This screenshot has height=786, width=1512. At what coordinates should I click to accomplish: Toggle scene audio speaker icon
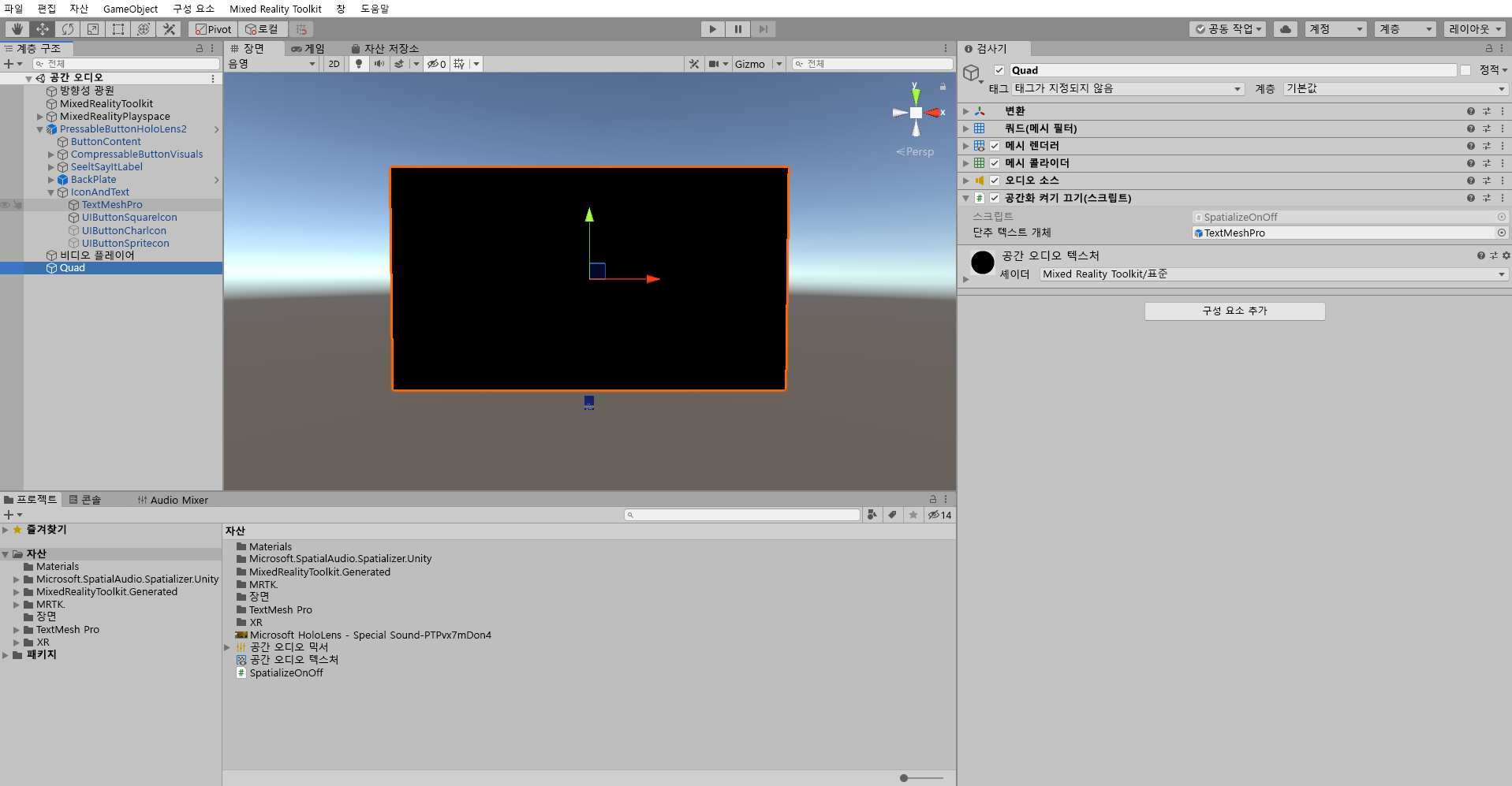coord(379,64)
